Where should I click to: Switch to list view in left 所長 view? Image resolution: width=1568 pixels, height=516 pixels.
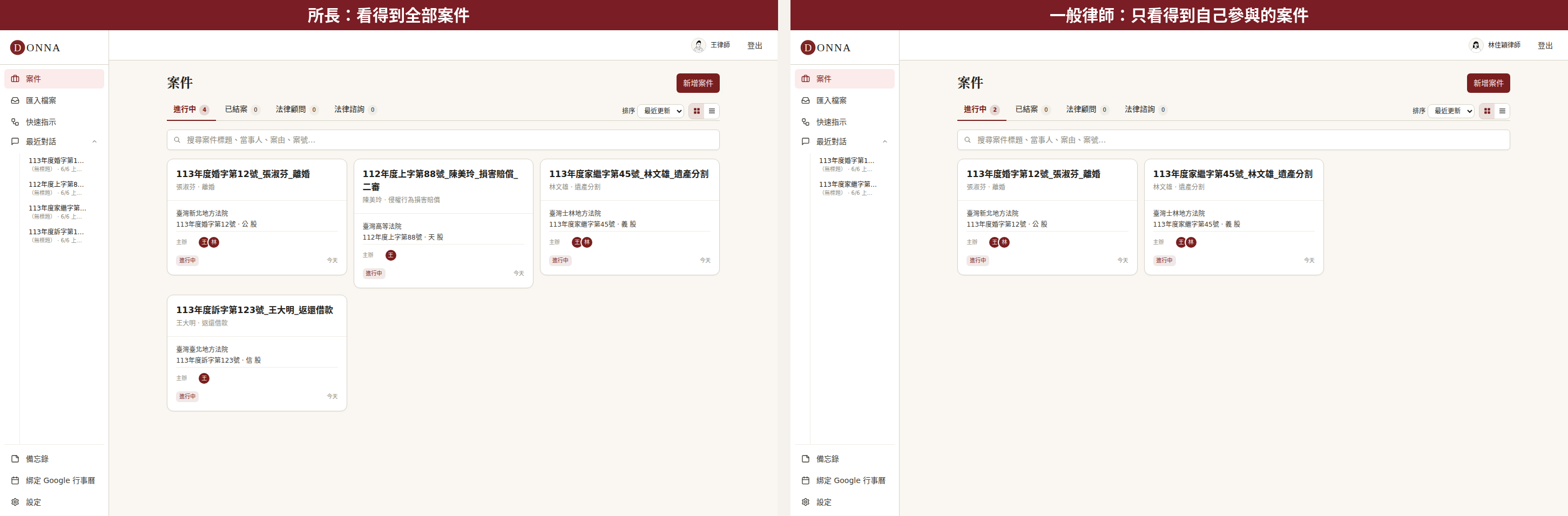point(712,111)
